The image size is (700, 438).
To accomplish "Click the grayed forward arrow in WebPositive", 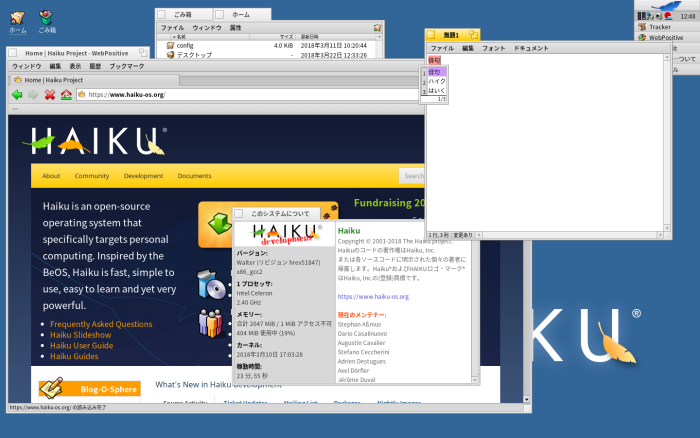I will click(x=33, y=95).
